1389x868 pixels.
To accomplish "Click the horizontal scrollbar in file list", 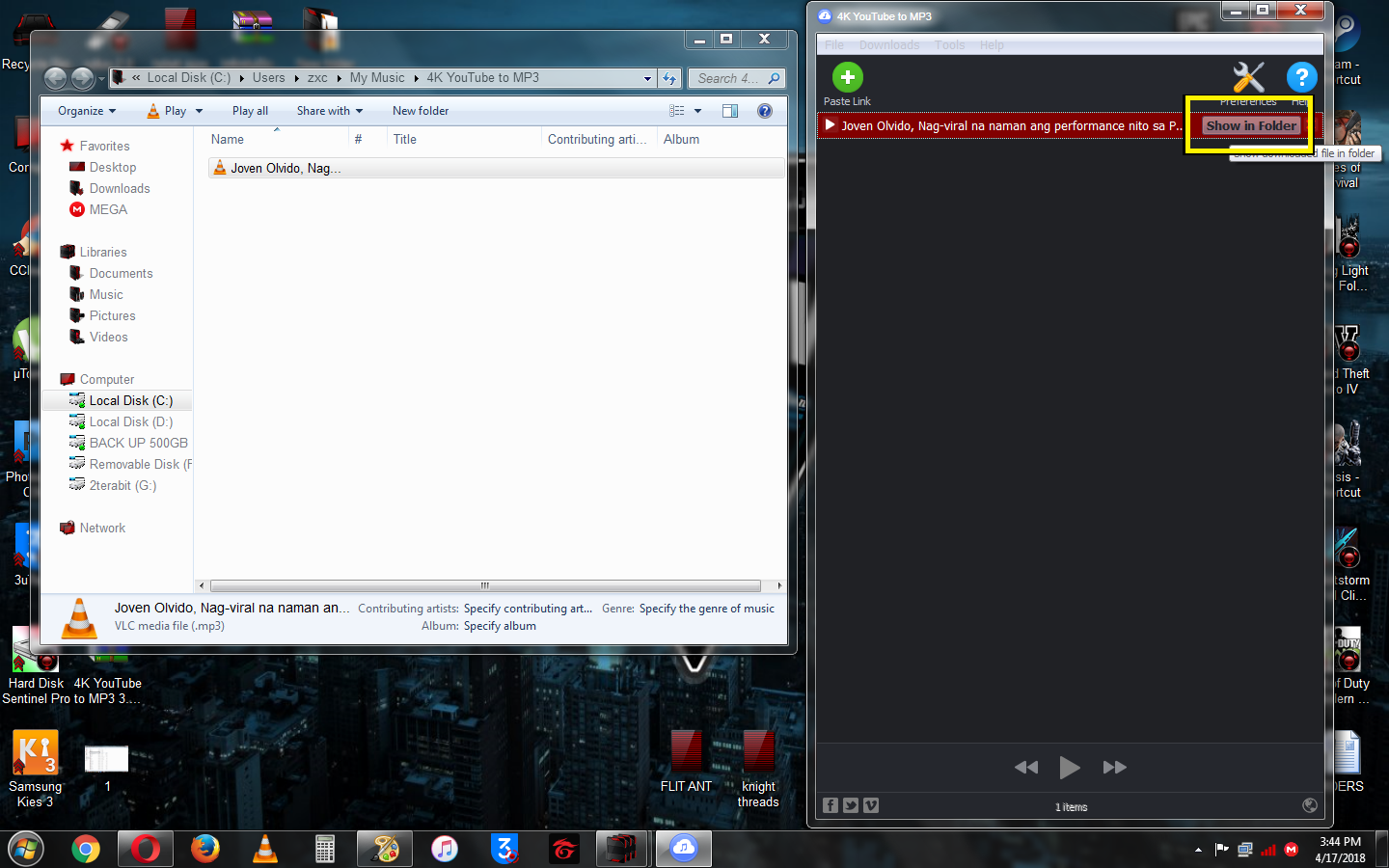I will 486,585.
